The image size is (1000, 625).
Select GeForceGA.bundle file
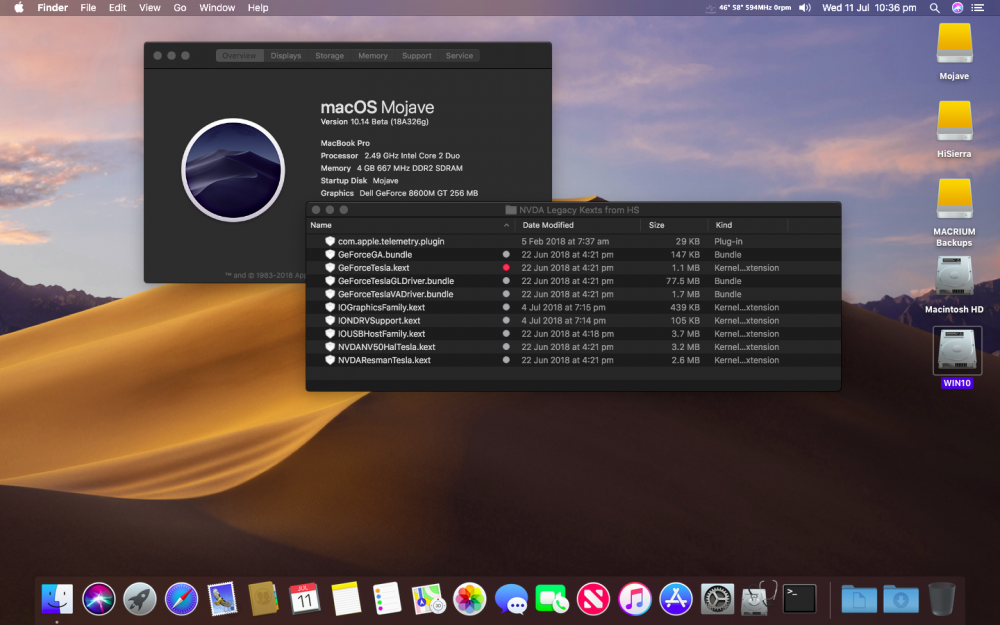tap(573, 254)
